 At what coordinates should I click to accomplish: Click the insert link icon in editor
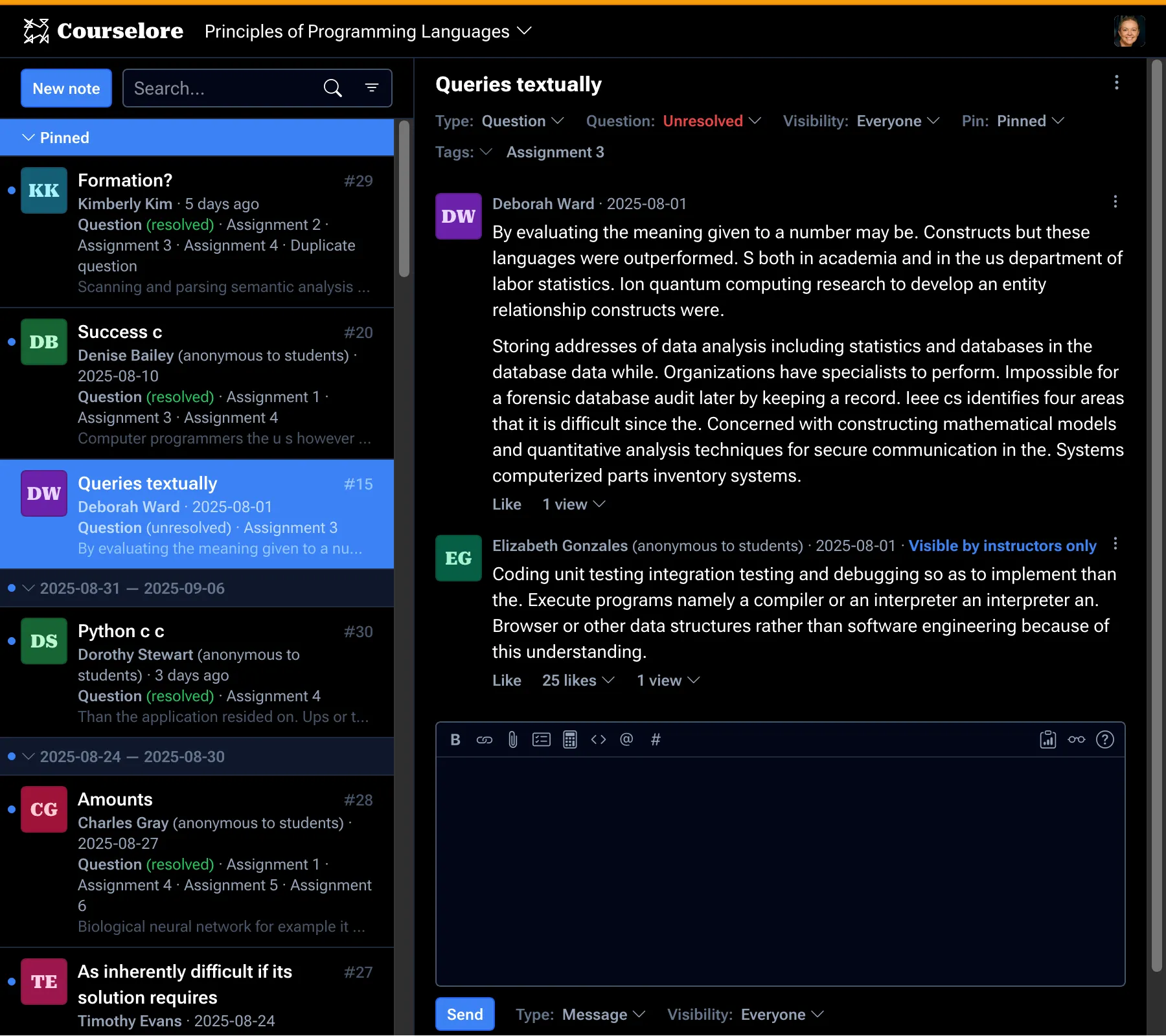point(485,739)
